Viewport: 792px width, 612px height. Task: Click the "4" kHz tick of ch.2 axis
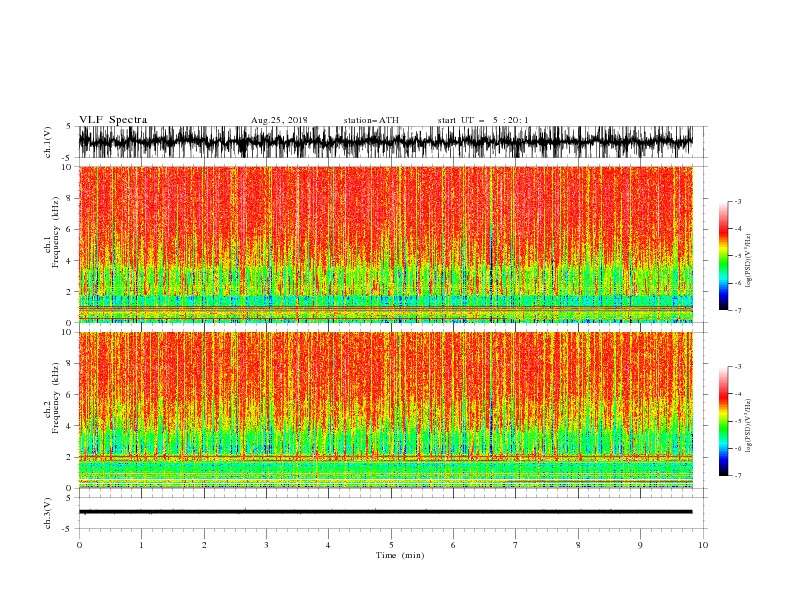point(70,426)
